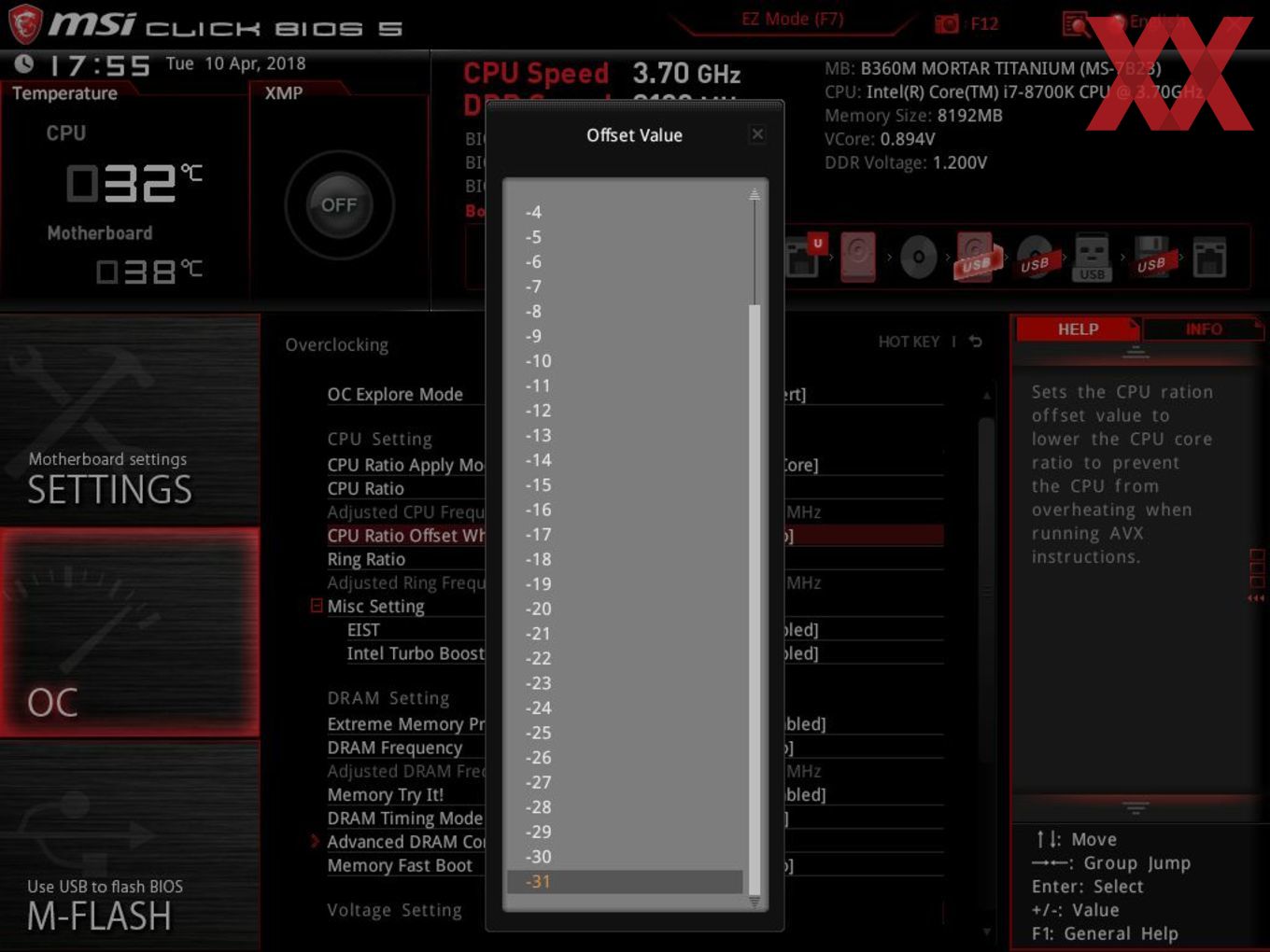Viewport: 1270px width, 952px height.
Task: Open the DRAM Frequency setting
Action: [x=635, y=748]
